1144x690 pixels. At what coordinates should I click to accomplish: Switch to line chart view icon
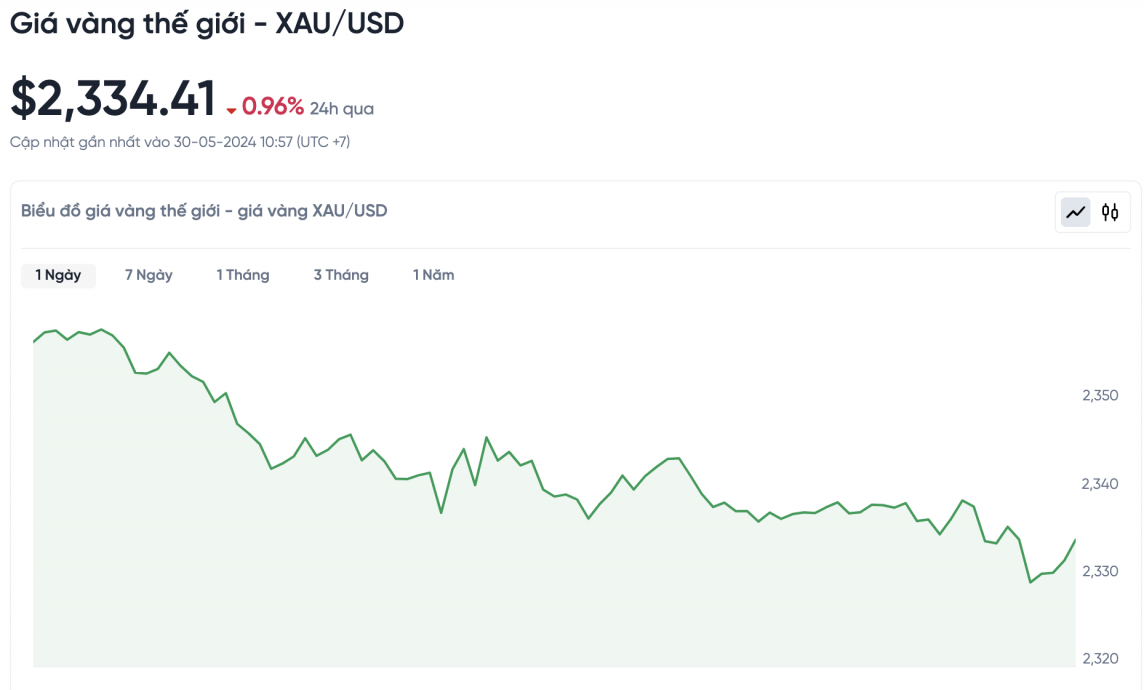(x=1076, y=212)
